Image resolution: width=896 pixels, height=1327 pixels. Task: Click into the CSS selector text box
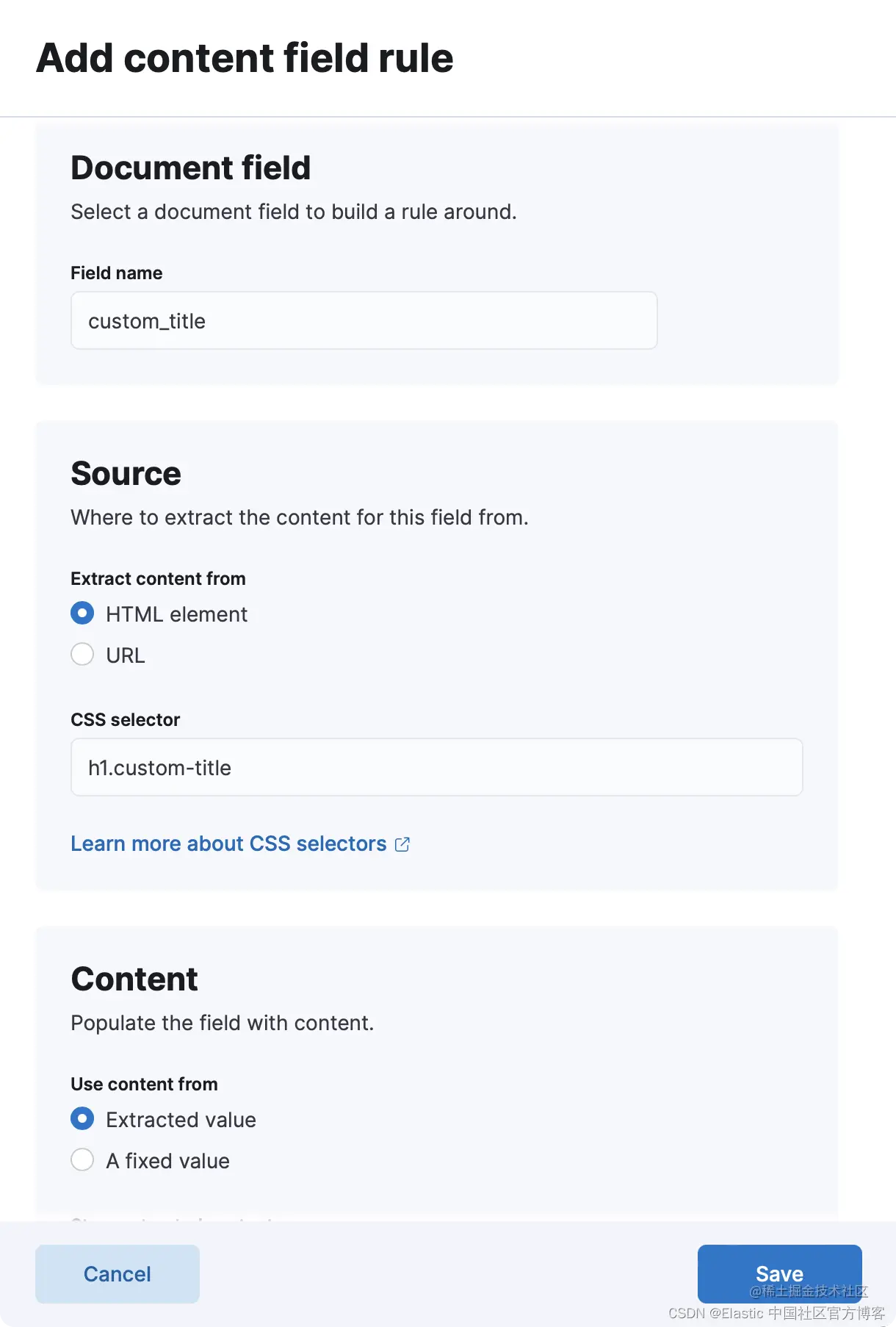tap(436, 768)
